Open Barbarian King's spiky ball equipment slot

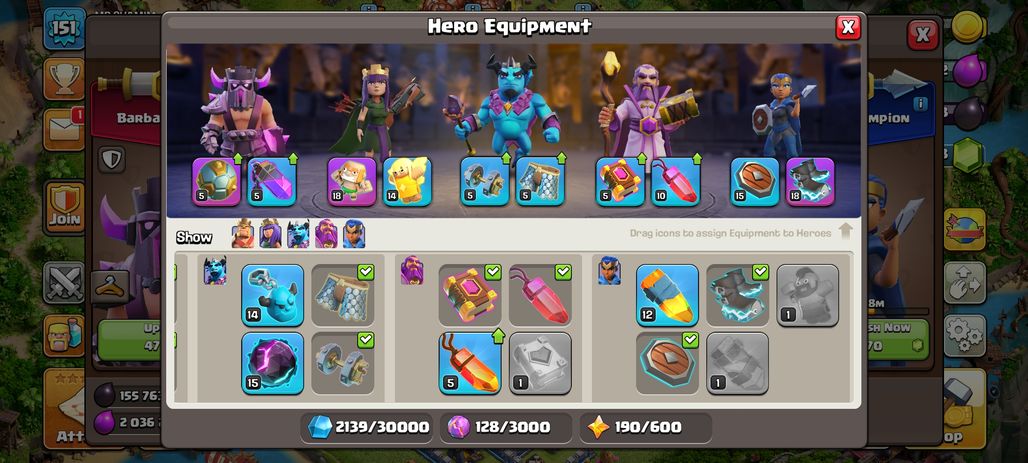(x=216, y=182)
